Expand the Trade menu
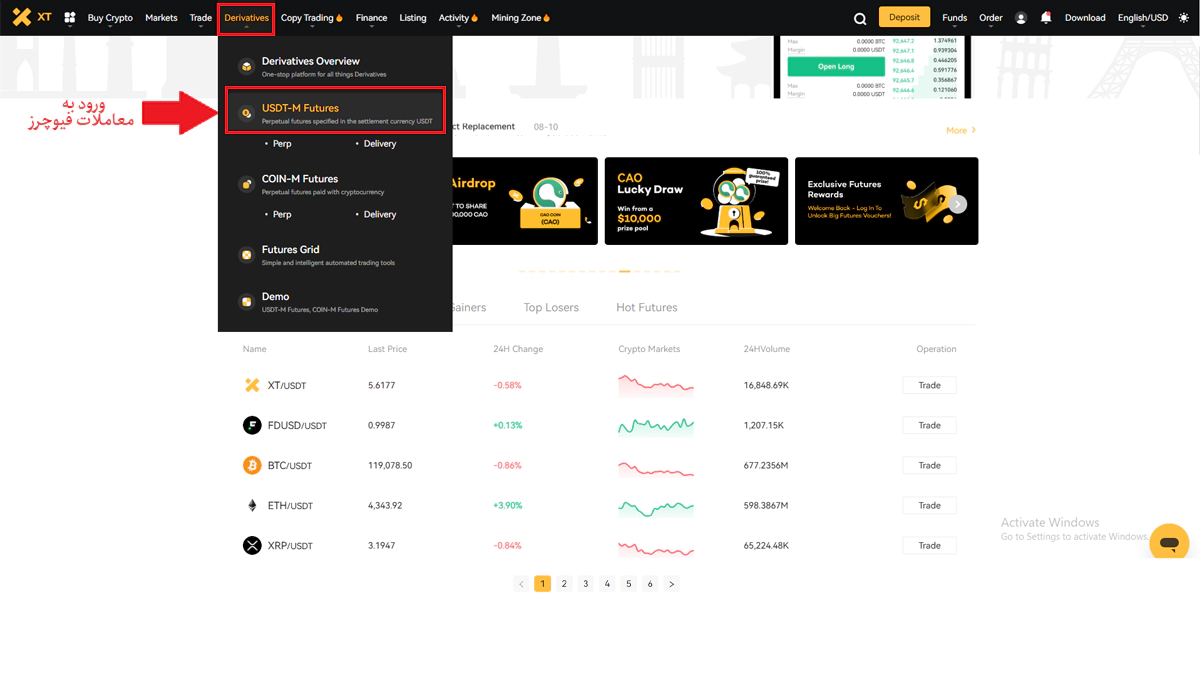The width and height of the screenshot is (1200, 675). point(201,18)
